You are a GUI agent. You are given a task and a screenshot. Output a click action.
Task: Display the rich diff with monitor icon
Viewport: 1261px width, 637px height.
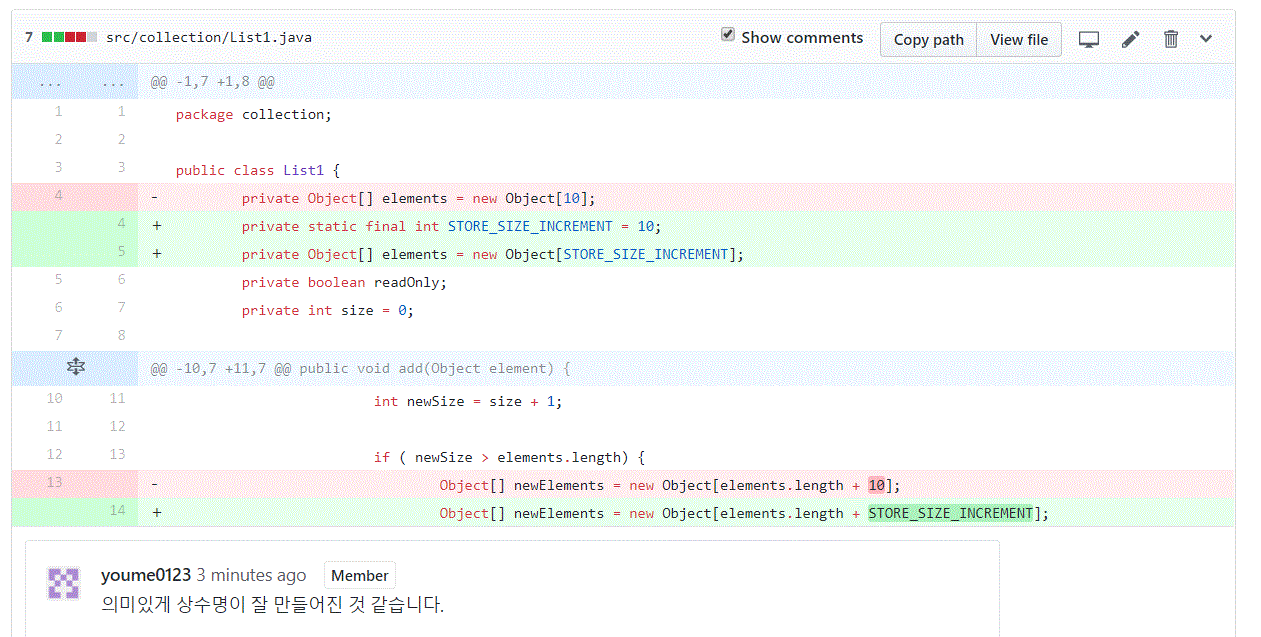[x=1089, y=38]
